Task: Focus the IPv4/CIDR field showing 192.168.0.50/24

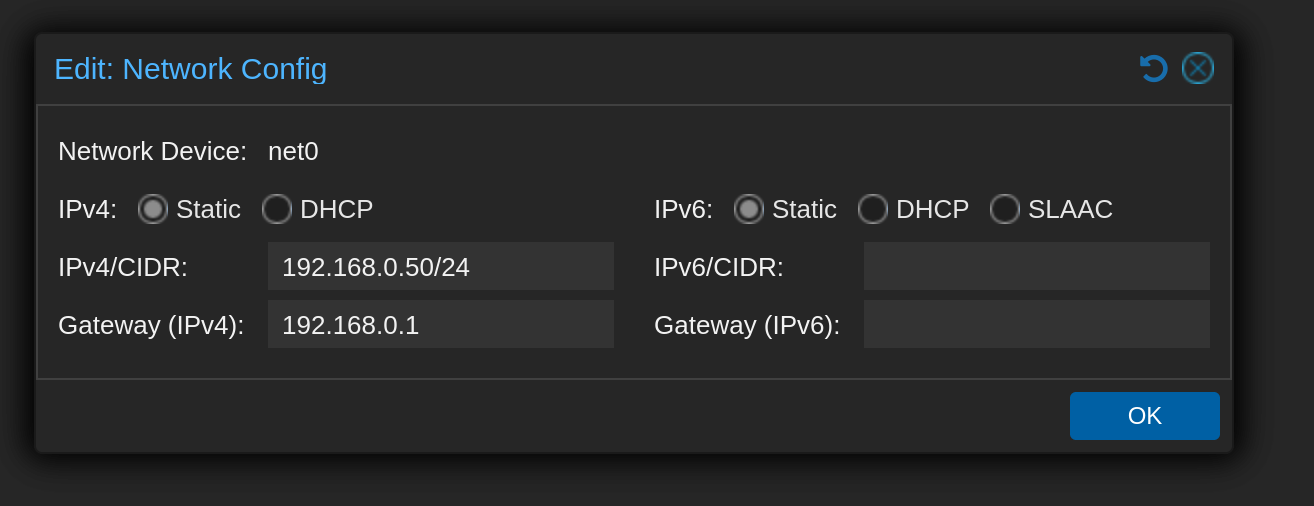Action: (441, 266)
